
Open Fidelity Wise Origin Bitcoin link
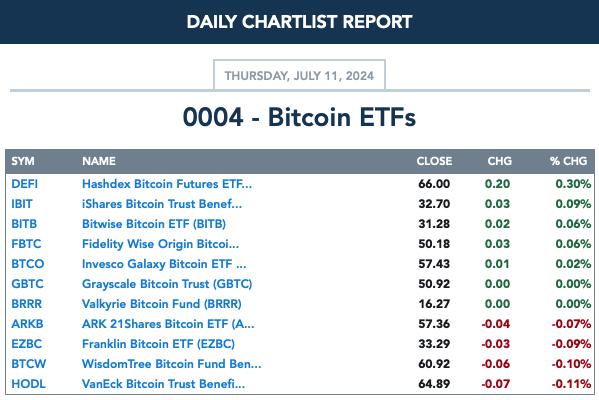coord(160,244)
